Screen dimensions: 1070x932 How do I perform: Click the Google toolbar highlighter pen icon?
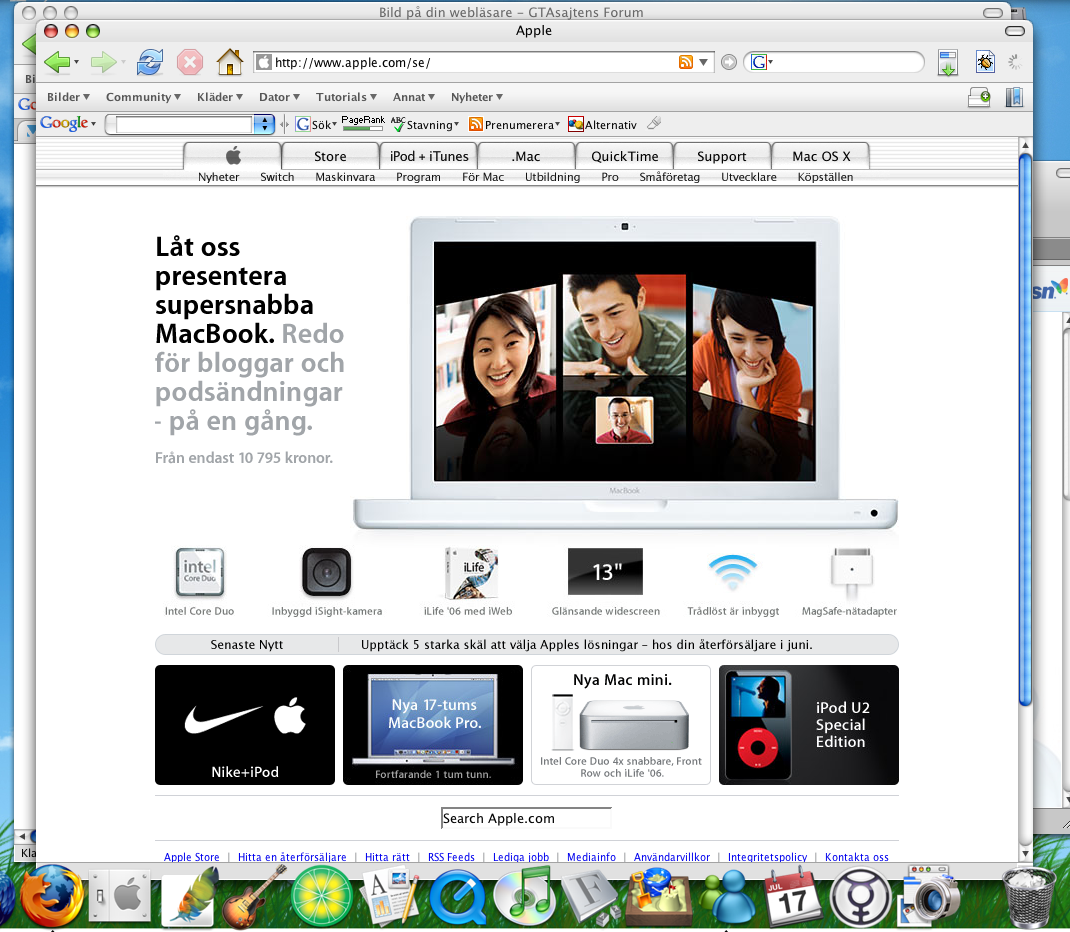click(654, 123)
